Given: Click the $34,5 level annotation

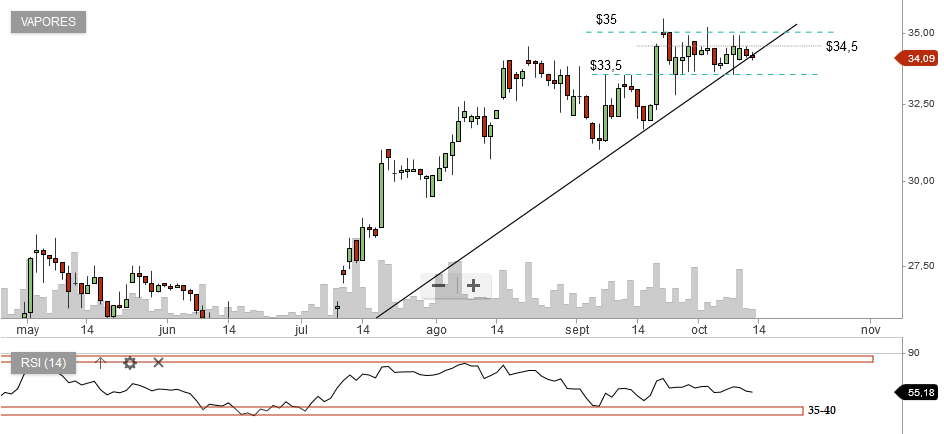Looking at the screenshot, I should click(842, 46).
